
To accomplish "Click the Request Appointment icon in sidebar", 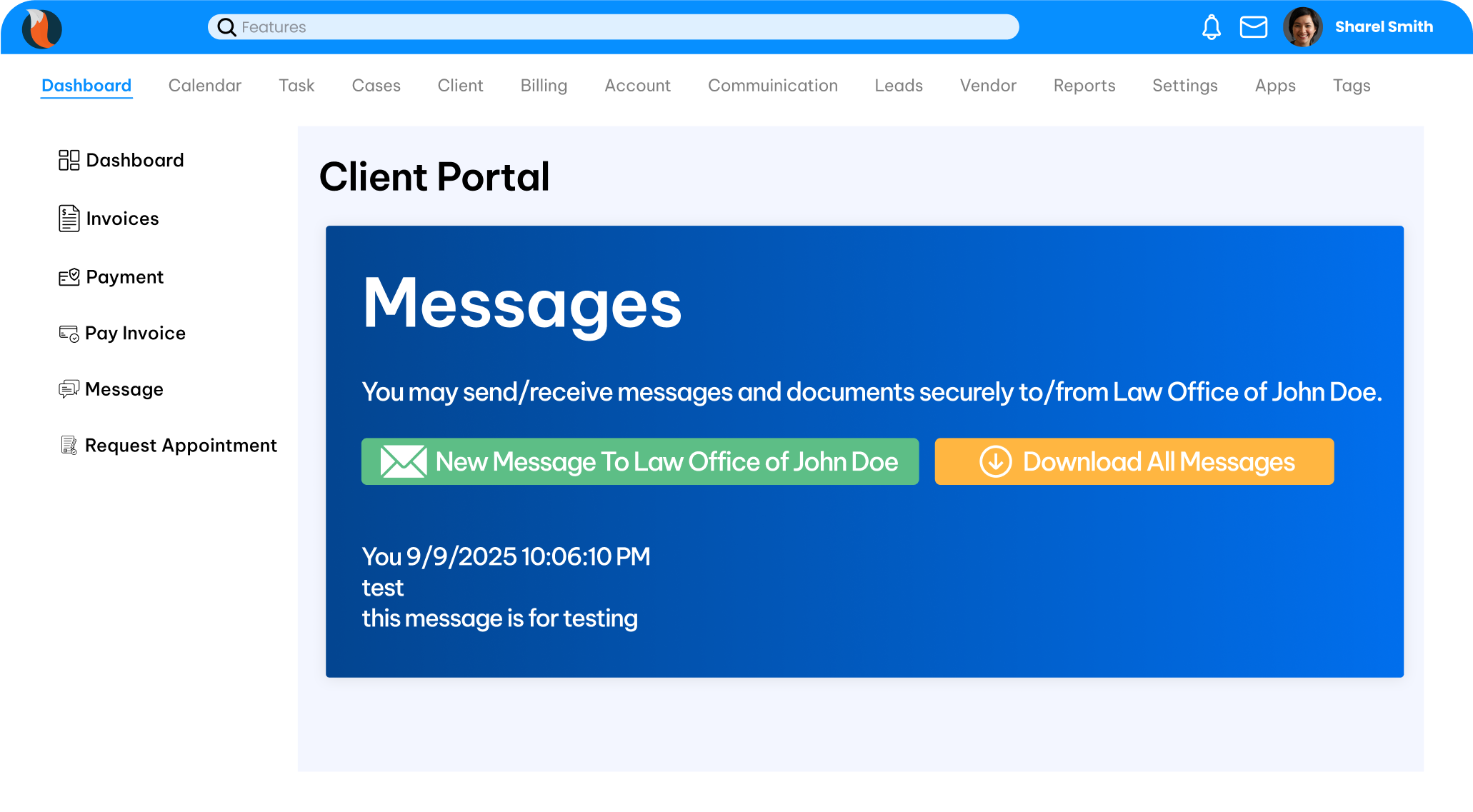I will click(x=69, y=446).
